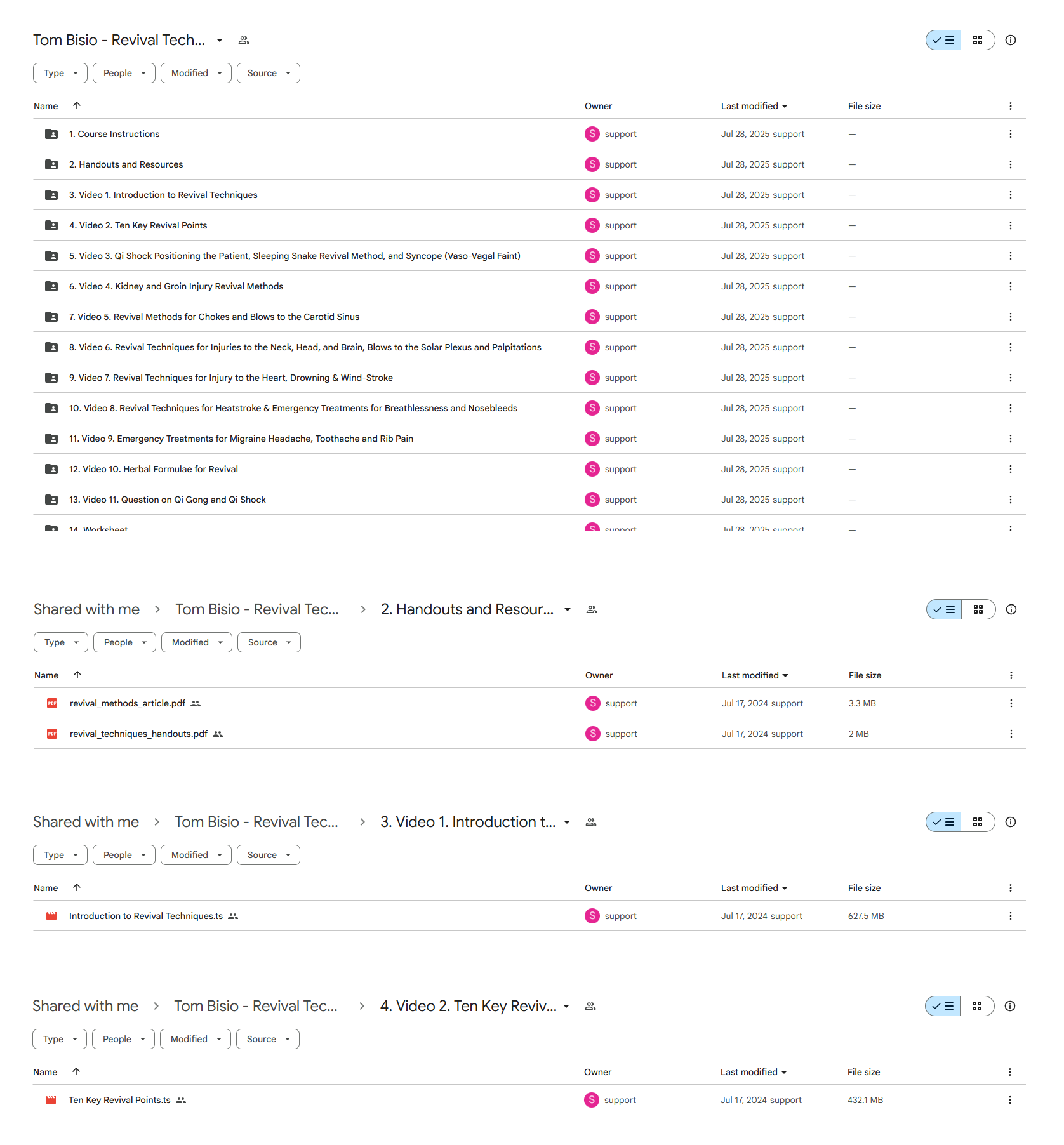Open more actions for Ten Key Revival Points.ts
1064x1145 pixels.
[1010, 1100]
